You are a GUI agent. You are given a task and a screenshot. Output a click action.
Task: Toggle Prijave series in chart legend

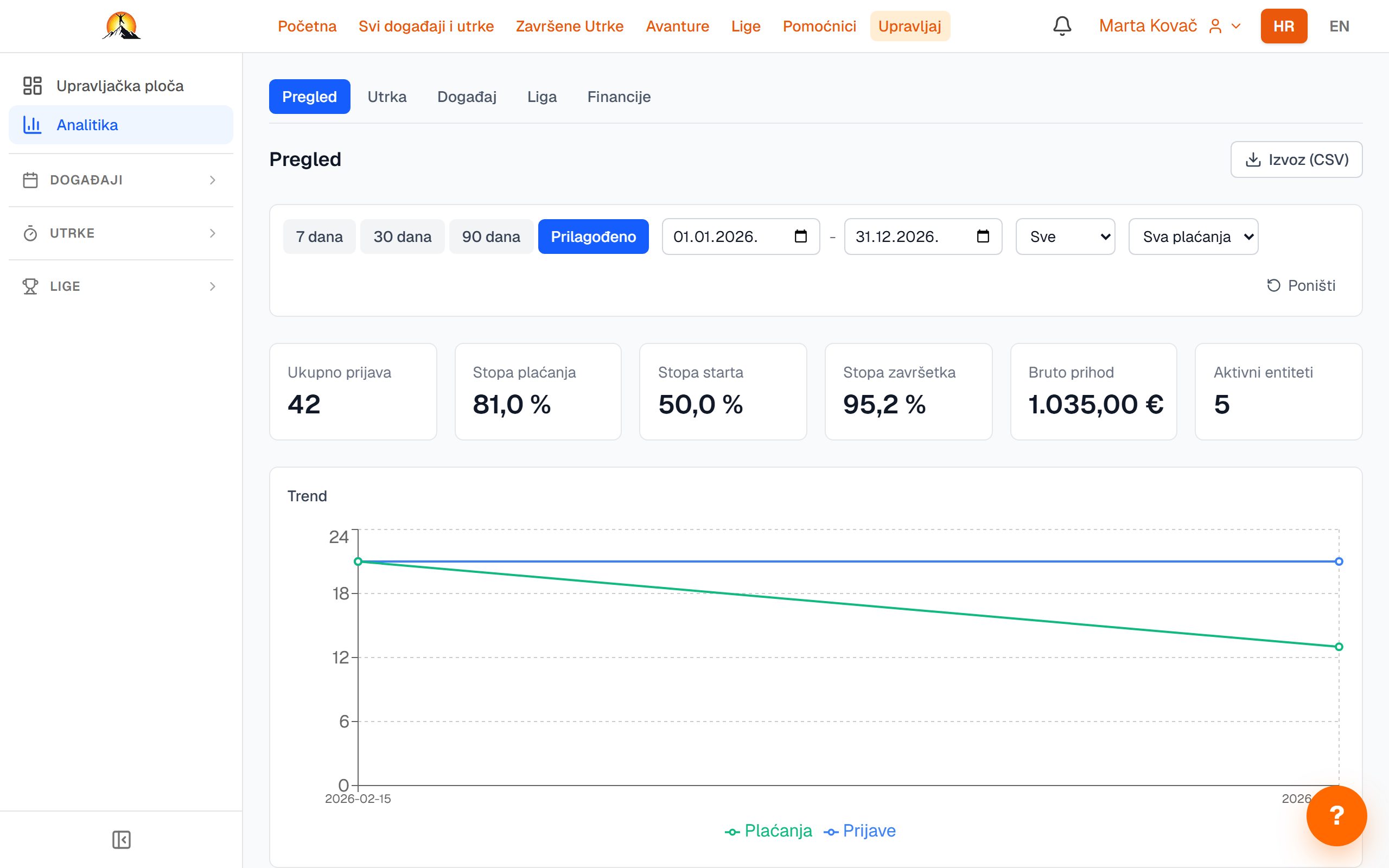click(859, 831)
